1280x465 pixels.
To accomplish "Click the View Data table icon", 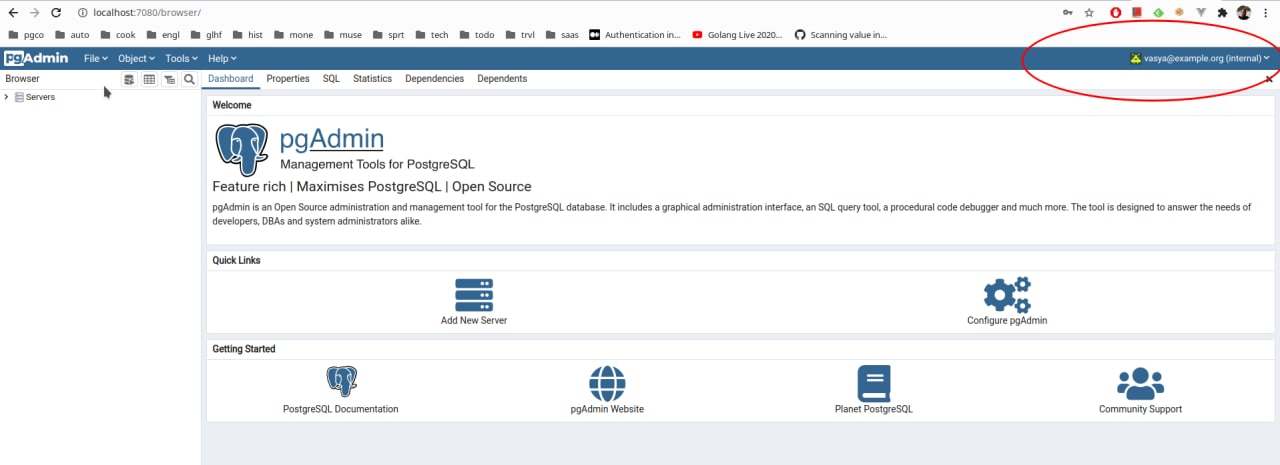I will [x=149, y=79].
